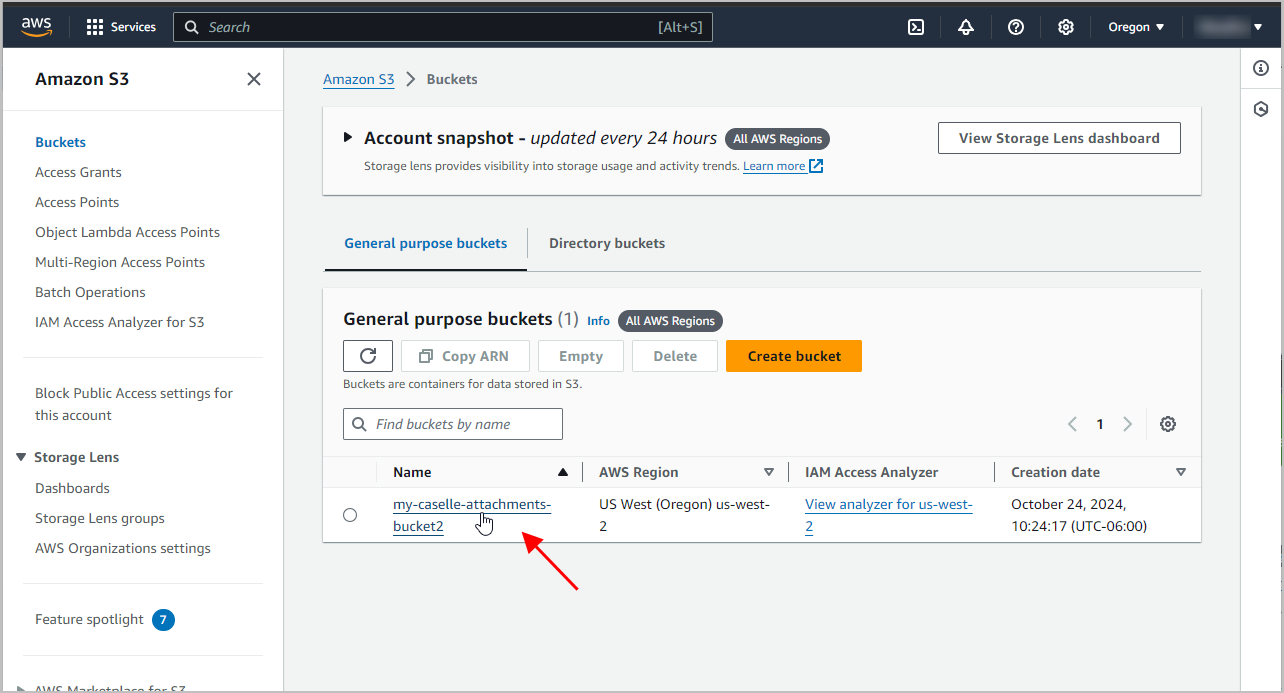This screenshot has width=1284, height=693.
Task: Click the Delete button
Action: pos(675,356)
